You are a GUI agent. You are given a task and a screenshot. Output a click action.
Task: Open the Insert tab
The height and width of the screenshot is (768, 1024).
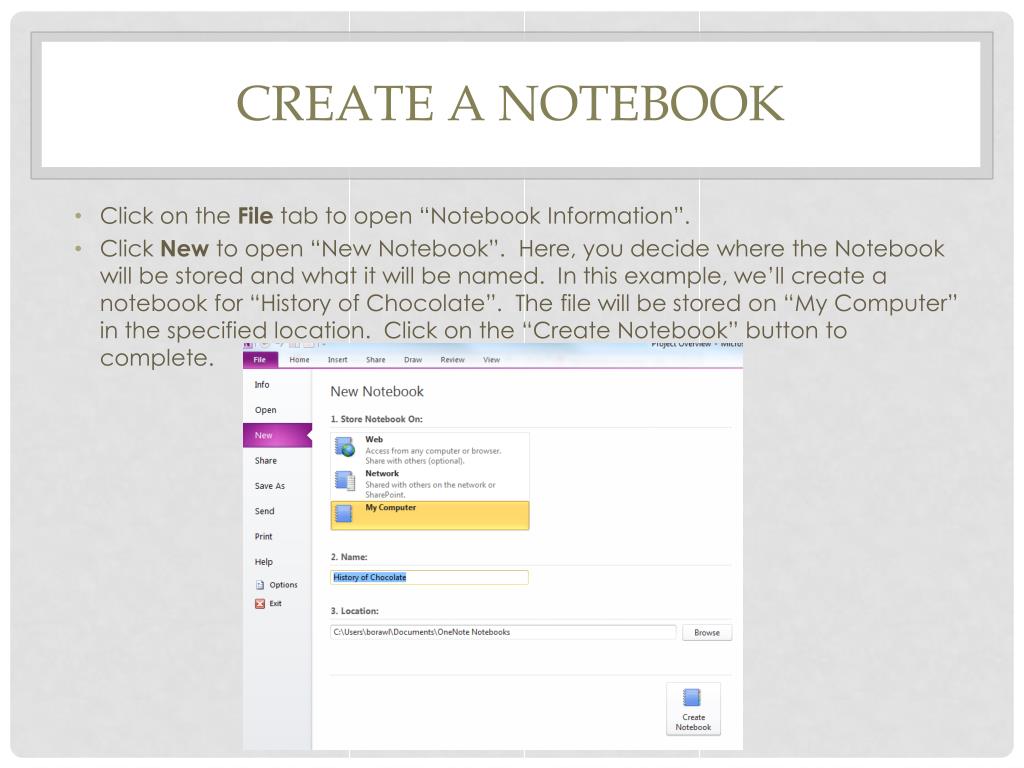(x=338, y=360)
